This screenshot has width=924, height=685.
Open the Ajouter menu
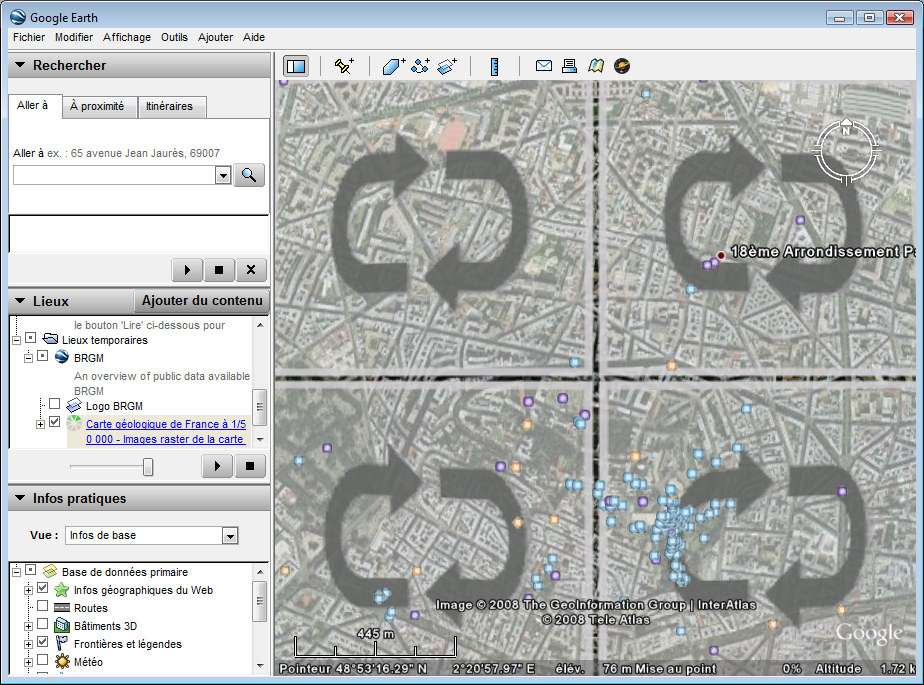coord(215,37)
